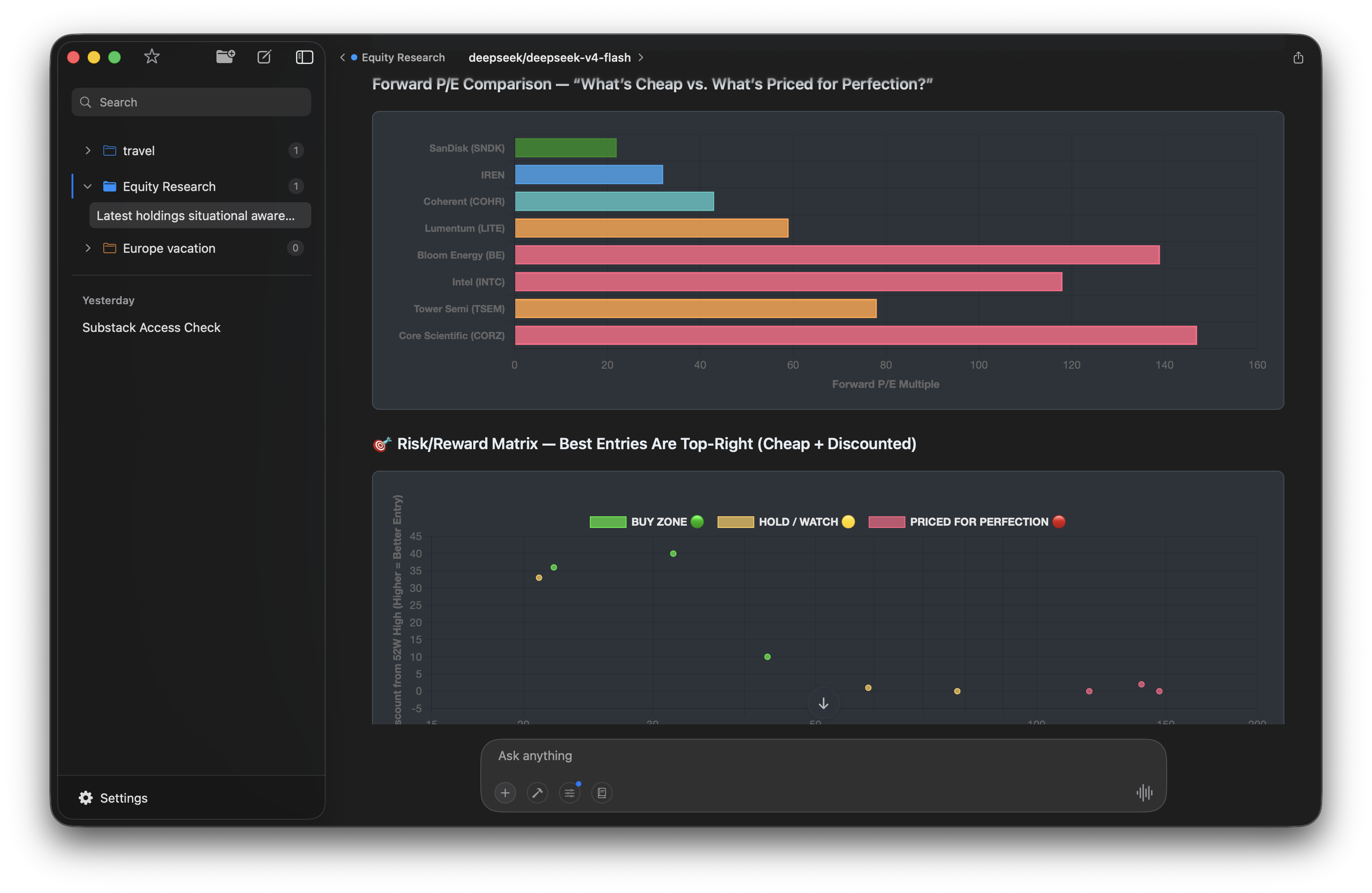This screenshot has width=1372, height=893.
Task: Open the Latest holdings situational aware... chat
Action: pyautogui.click(x=200, y=215)
